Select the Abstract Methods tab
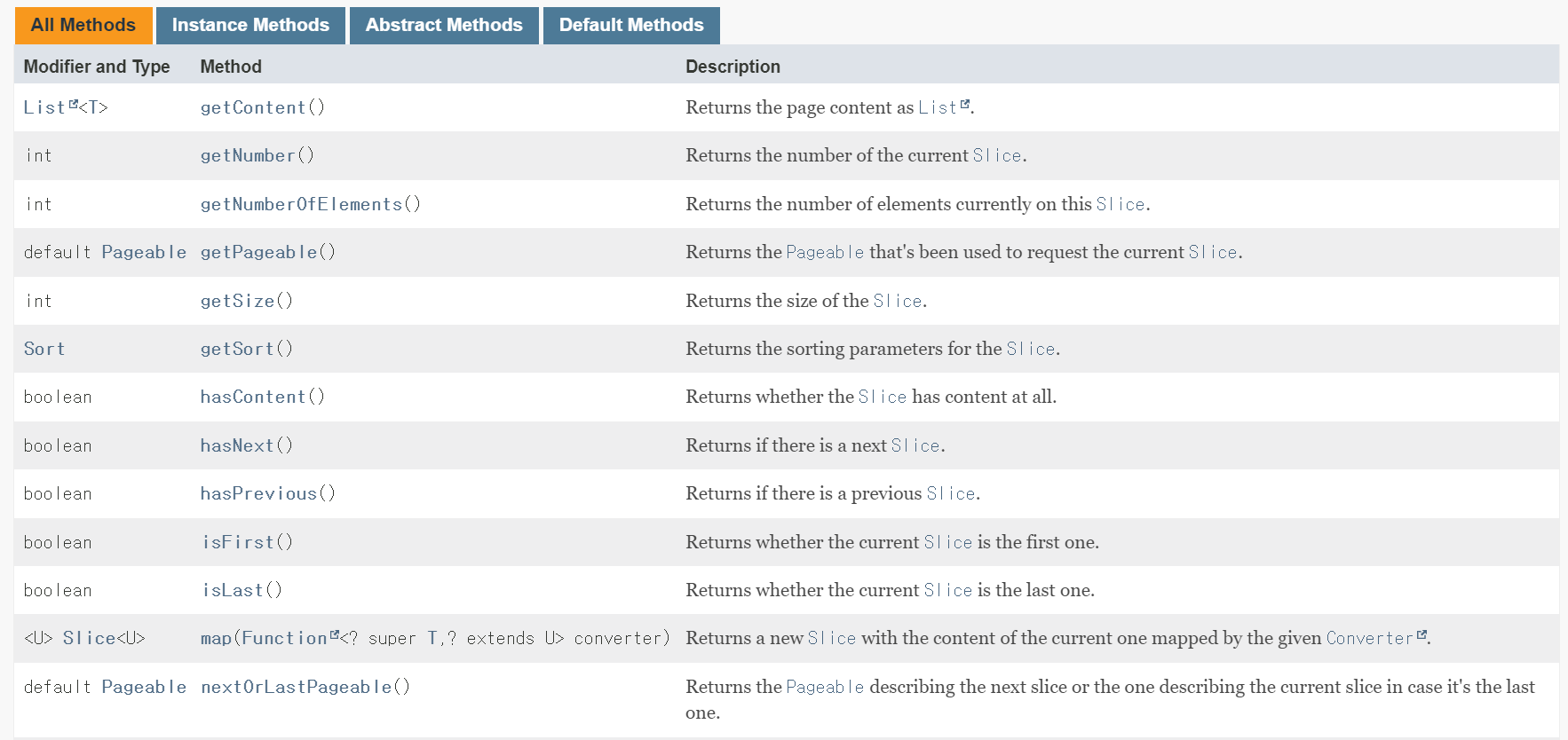The image size is (1568, 740). click(444, 25)
